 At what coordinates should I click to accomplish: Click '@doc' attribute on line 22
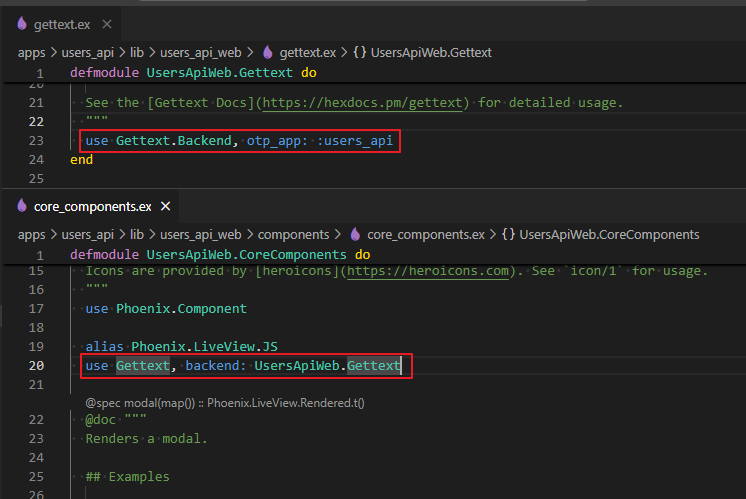click(100, 420)
